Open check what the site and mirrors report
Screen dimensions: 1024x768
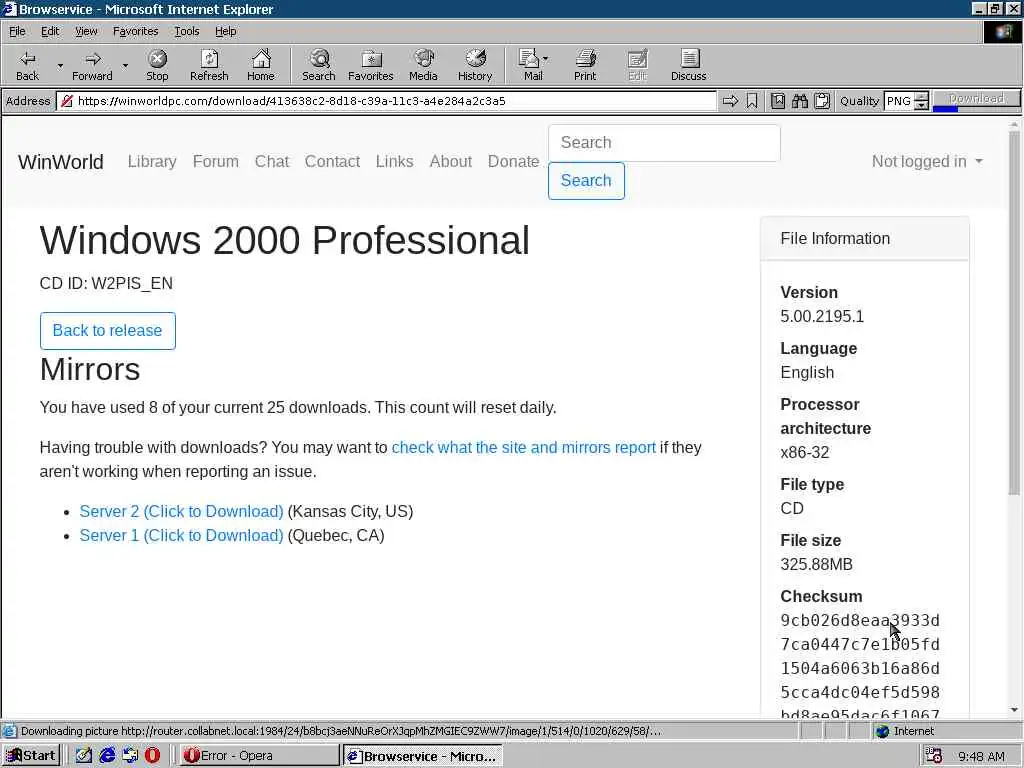pos(523,447)
